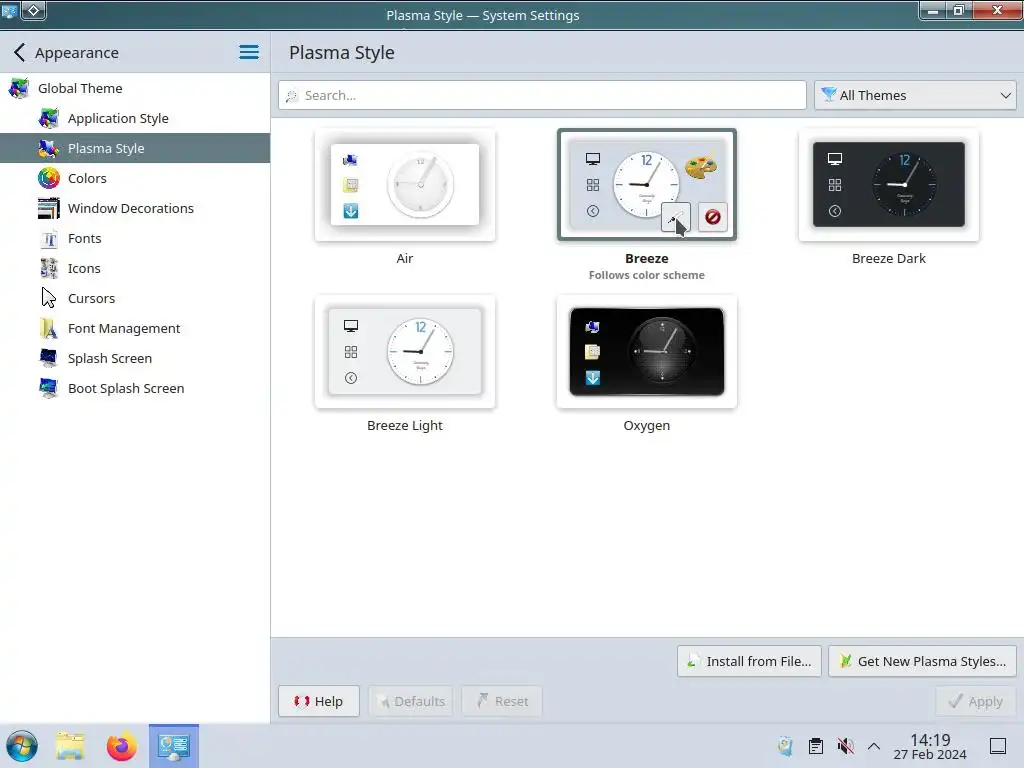
Task: Click the Apply button
Action: (x=976, y=701)
